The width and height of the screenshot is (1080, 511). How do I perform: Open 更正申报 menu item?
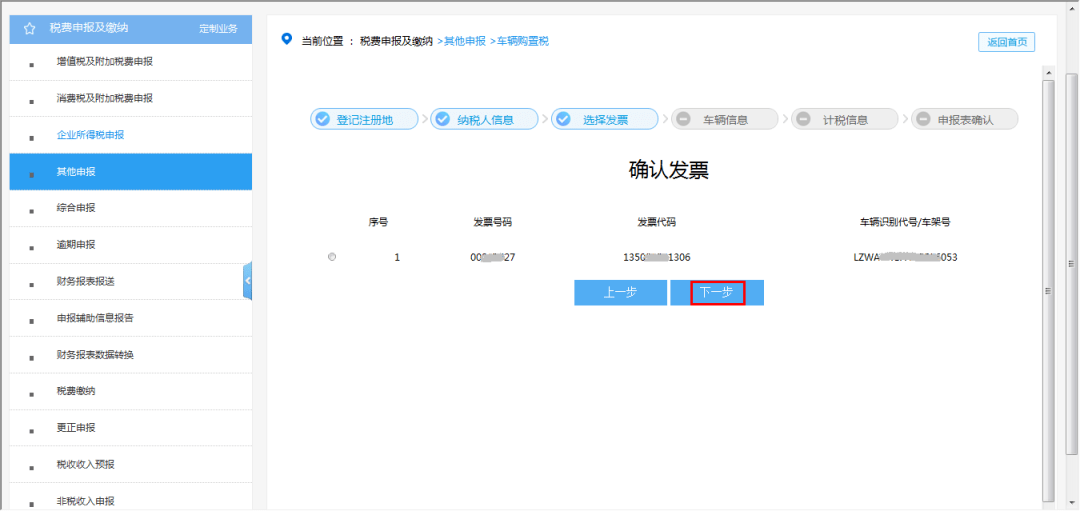(131, 428)
